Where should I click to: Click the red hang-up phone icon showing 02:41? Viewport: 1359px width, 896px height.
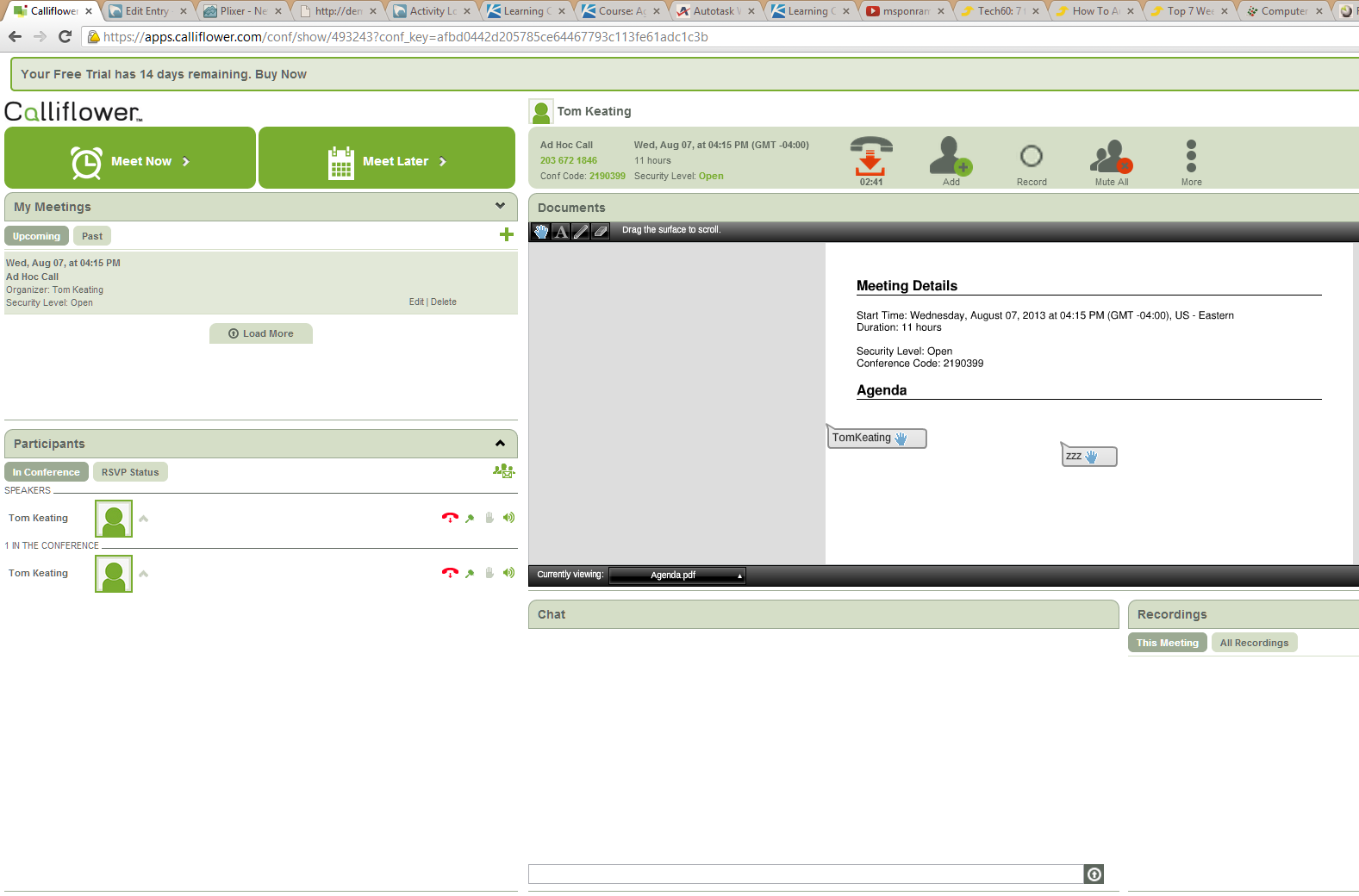point(871,157)
